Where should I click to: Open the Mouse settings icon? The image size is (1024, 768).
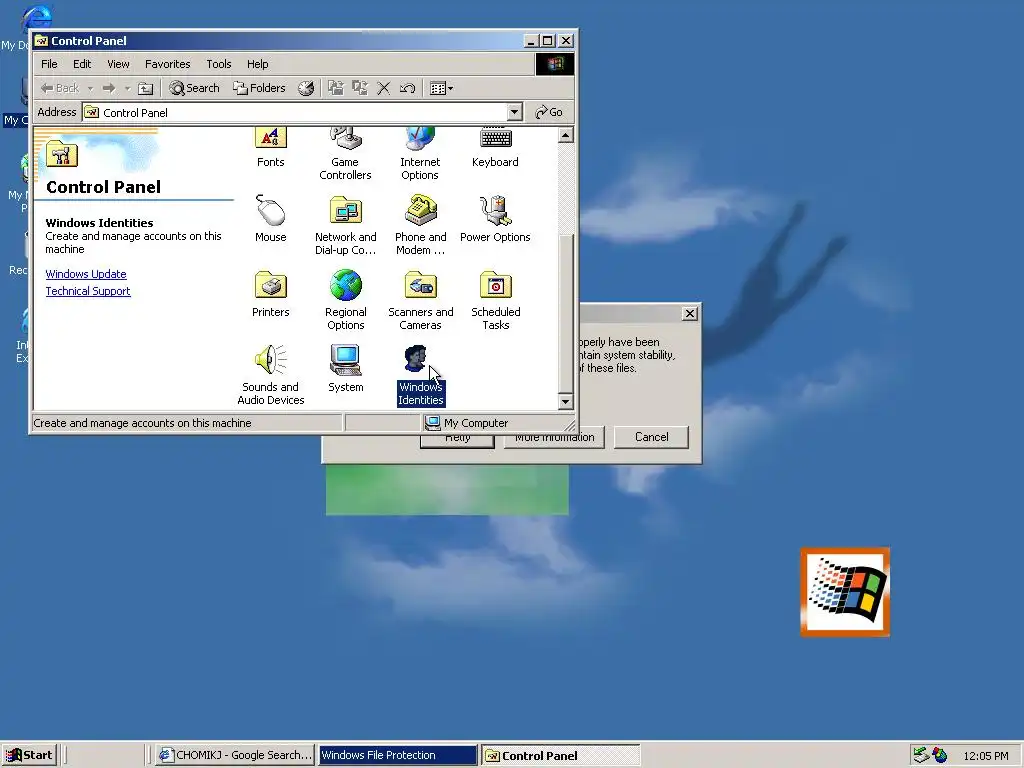coord(270,219)
